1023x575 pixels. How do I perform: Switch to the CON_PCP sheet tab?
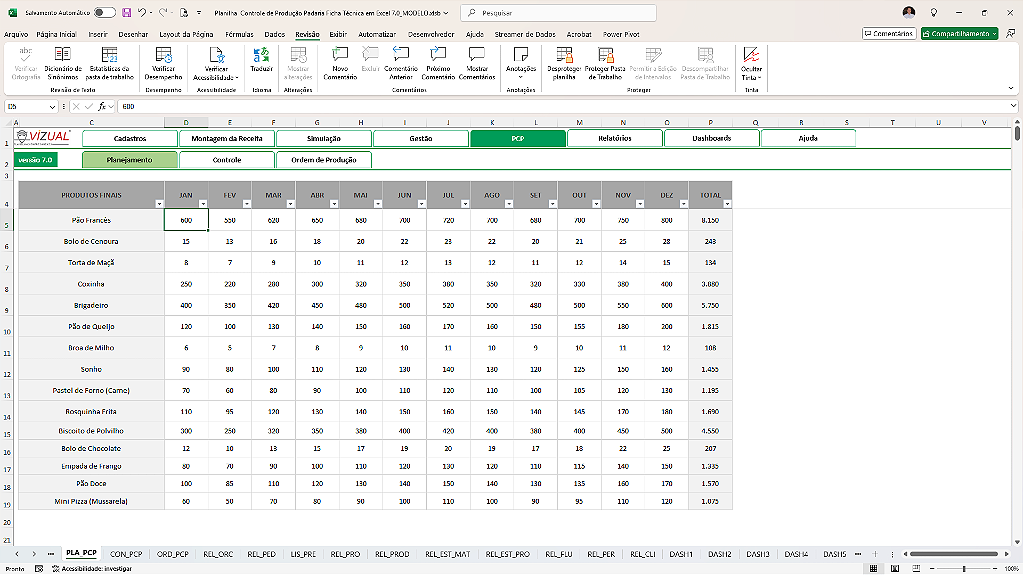pos(126,553)
